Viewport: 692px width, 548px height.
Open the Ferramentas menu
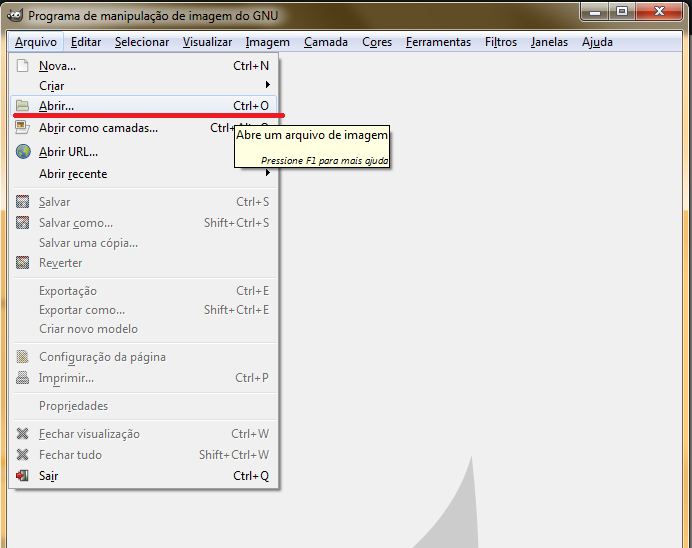tap(438, 42)
